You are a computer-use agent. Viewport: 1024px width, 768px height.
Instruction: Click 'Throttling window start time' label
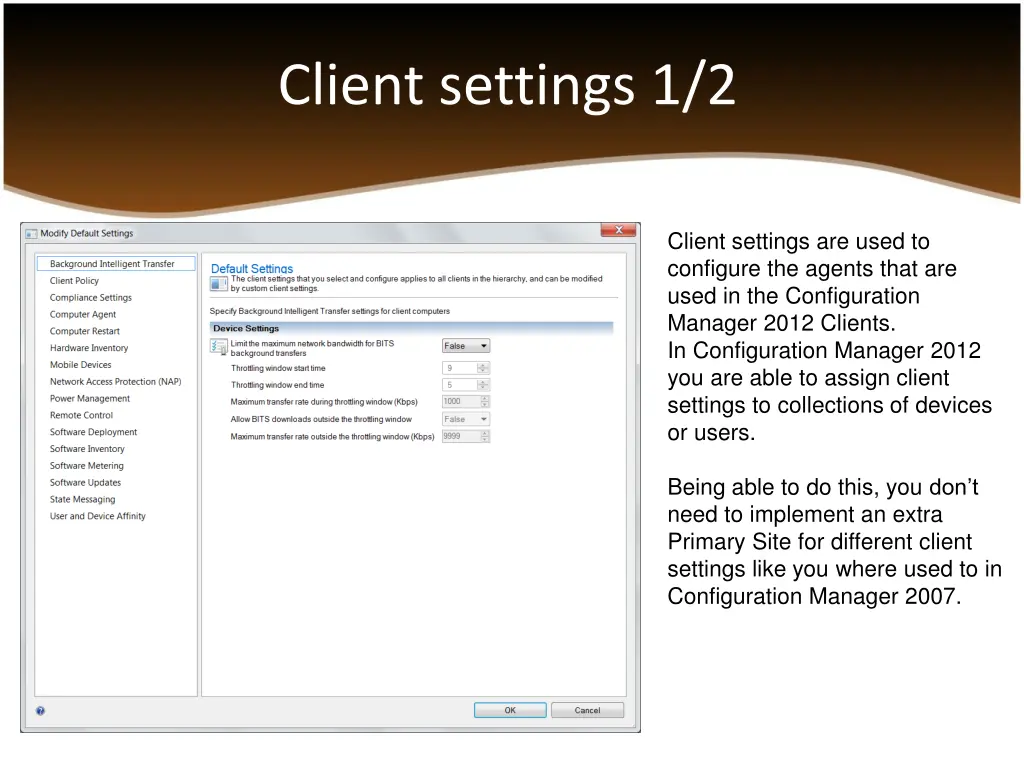click(x=278, y=368)
